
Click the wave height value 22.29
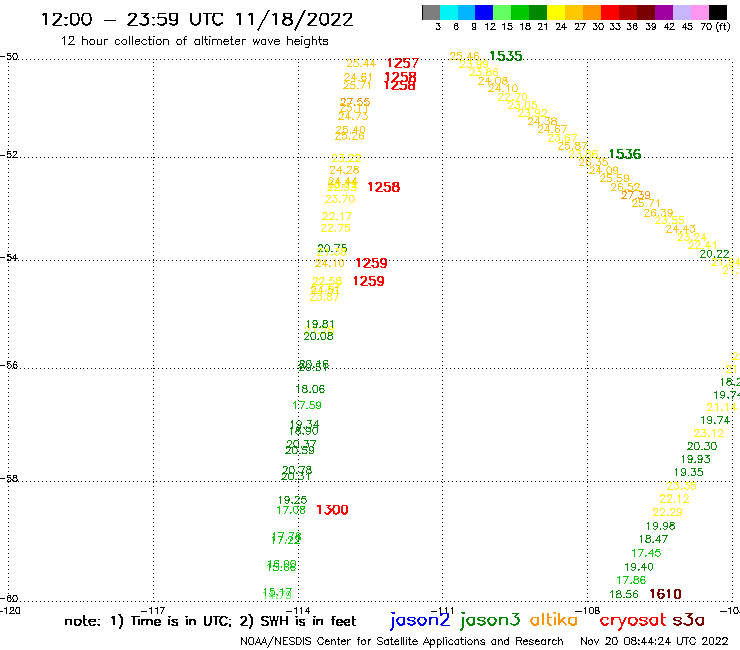point(668,512)
